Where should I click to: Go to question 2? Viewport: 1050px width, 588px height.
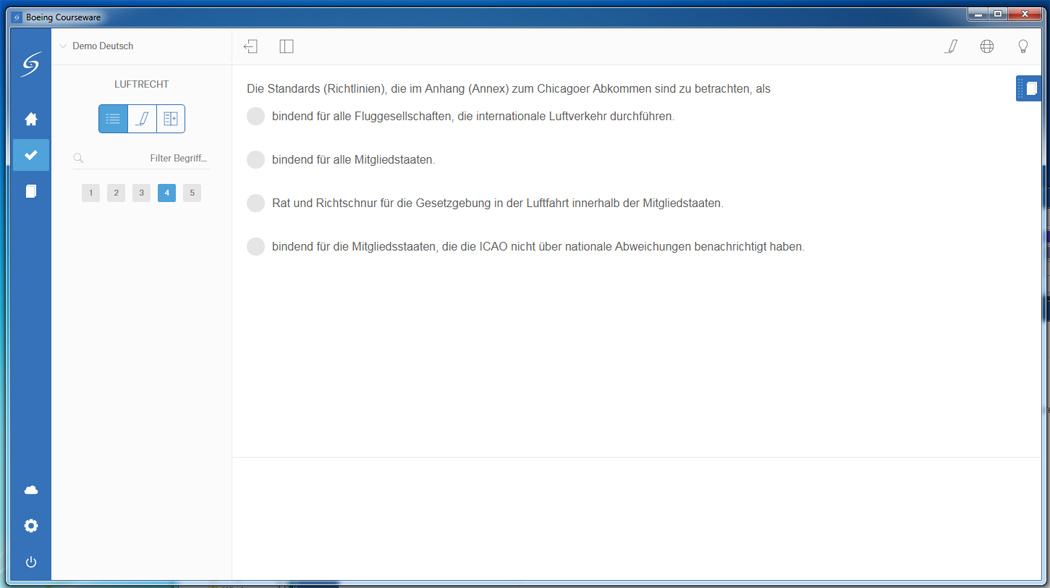click(116, 193)
